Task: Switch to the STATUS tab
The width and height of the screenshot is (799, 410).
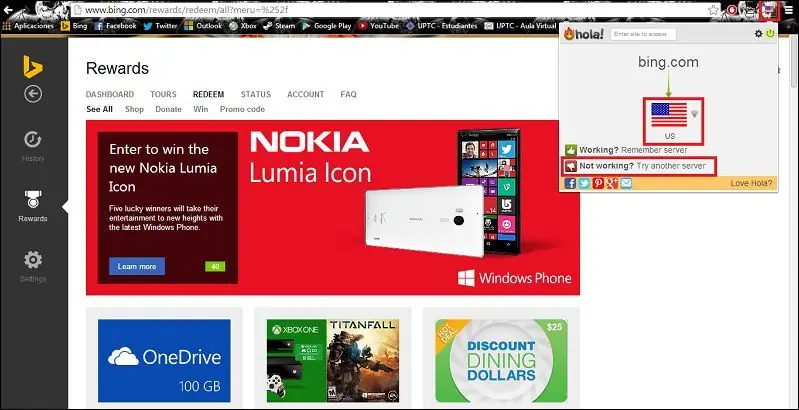Action: coord(256,94)
